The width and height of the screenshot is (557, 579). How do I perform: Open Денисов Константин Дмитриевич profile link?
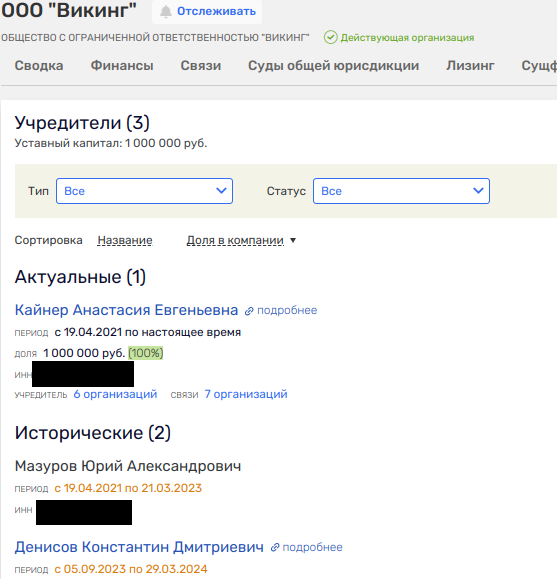pos(139,547)
